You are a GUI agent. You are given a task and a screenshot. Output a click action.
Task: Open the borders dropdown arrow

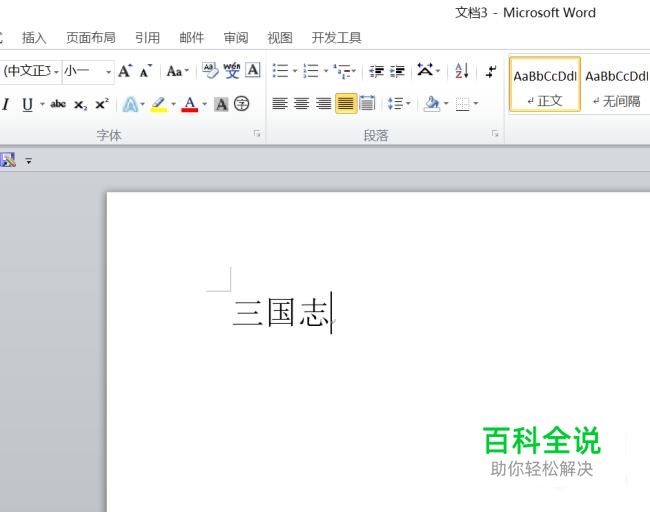(x=476, y=103)
